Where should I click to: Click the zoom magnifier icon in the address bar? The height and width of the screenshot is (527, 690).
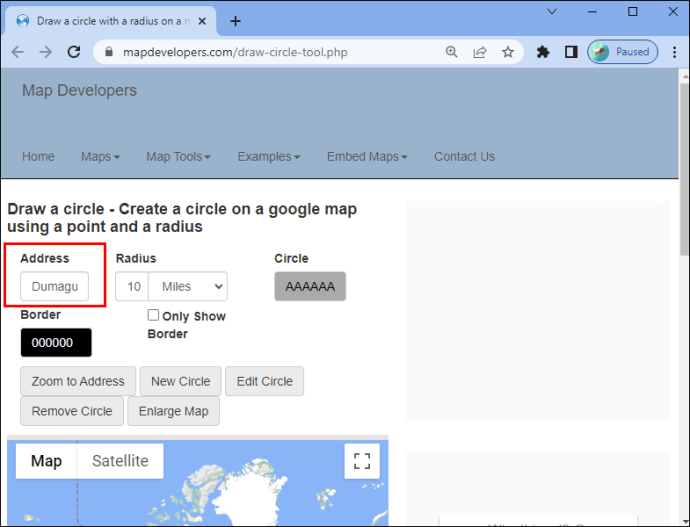coord(451,52)
